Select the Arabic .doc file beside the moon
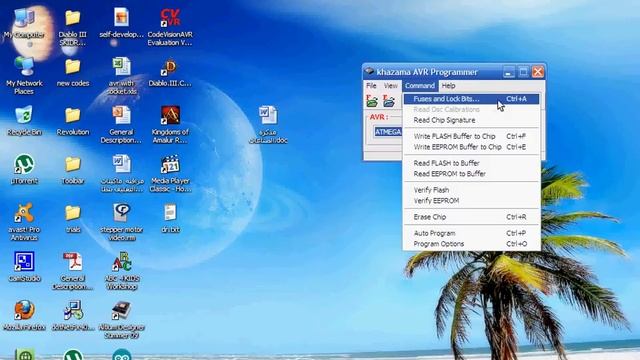This screenshot has height=360, width=640. pos(268,124)
